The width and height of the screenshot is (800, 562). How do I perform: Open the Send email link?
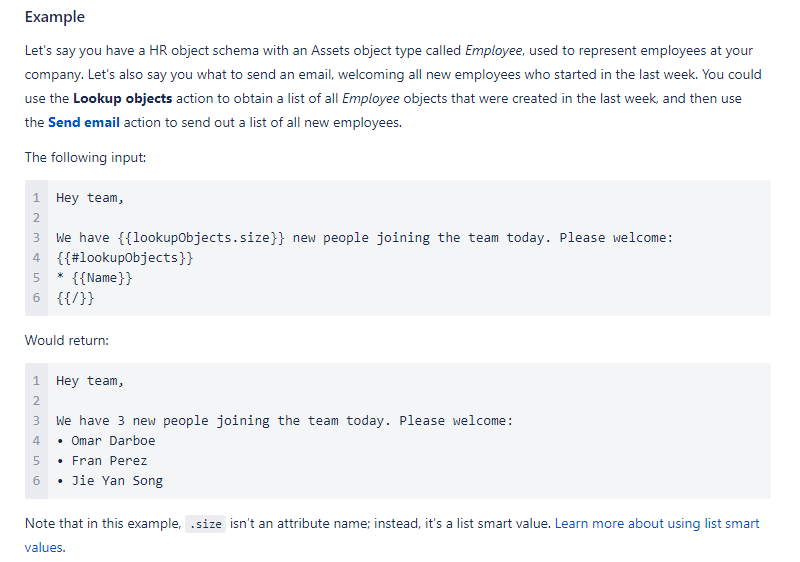84,122
